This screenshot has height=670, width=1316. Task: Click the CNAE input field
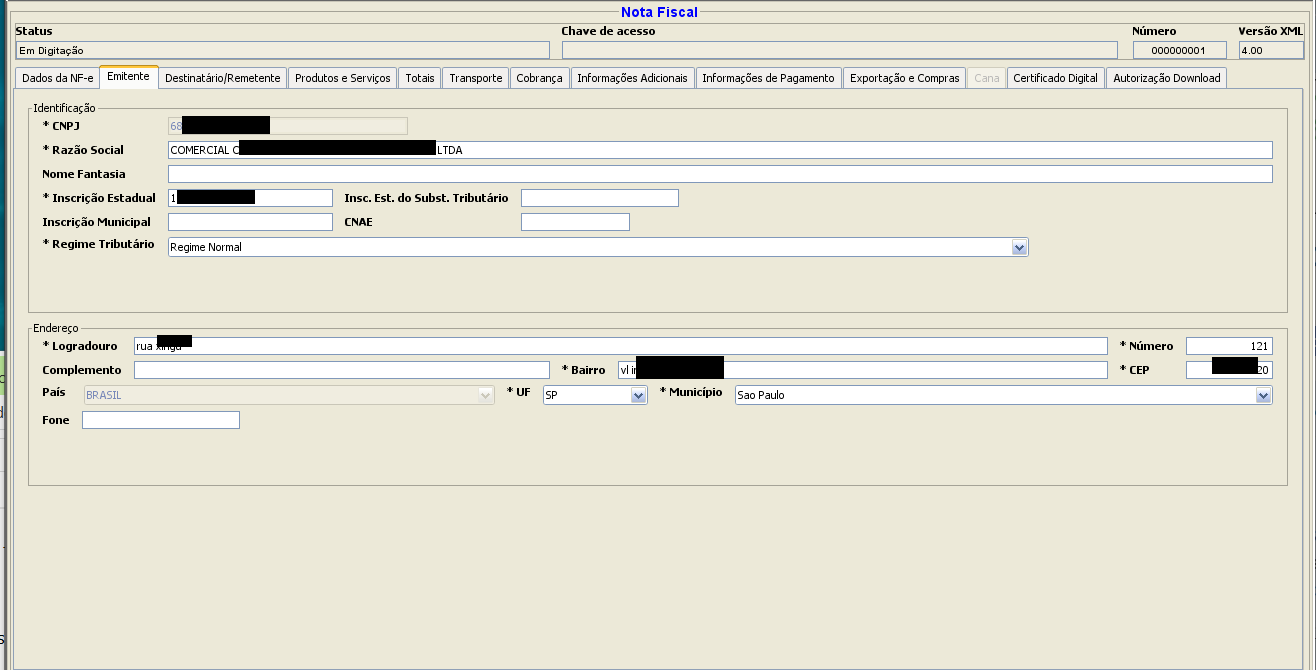[575, 222]
